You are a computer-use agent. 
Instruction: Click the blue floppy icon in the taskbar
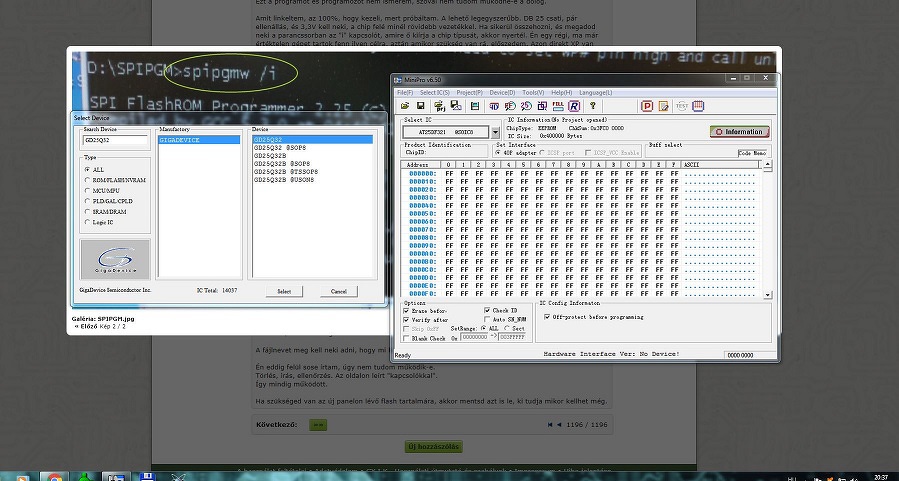click(x=147, y=476)
